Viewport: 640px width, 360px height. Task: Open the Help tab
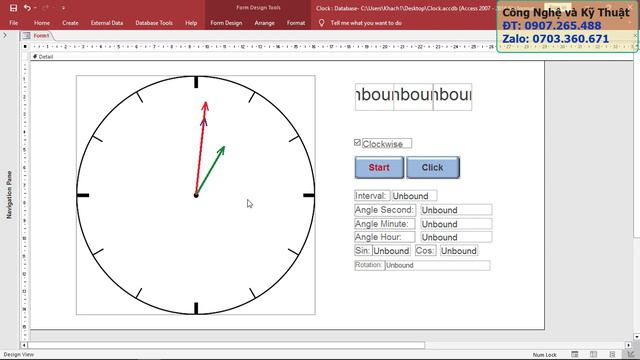[191, 23]
